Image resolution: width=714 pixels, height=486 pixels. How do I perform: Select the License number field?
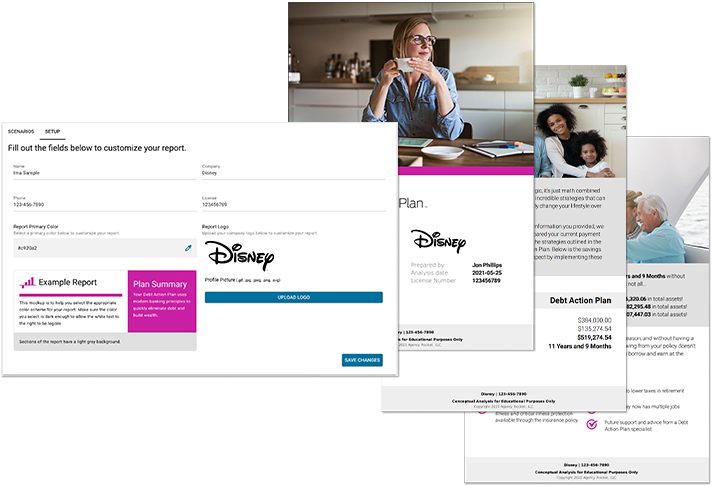292,204
